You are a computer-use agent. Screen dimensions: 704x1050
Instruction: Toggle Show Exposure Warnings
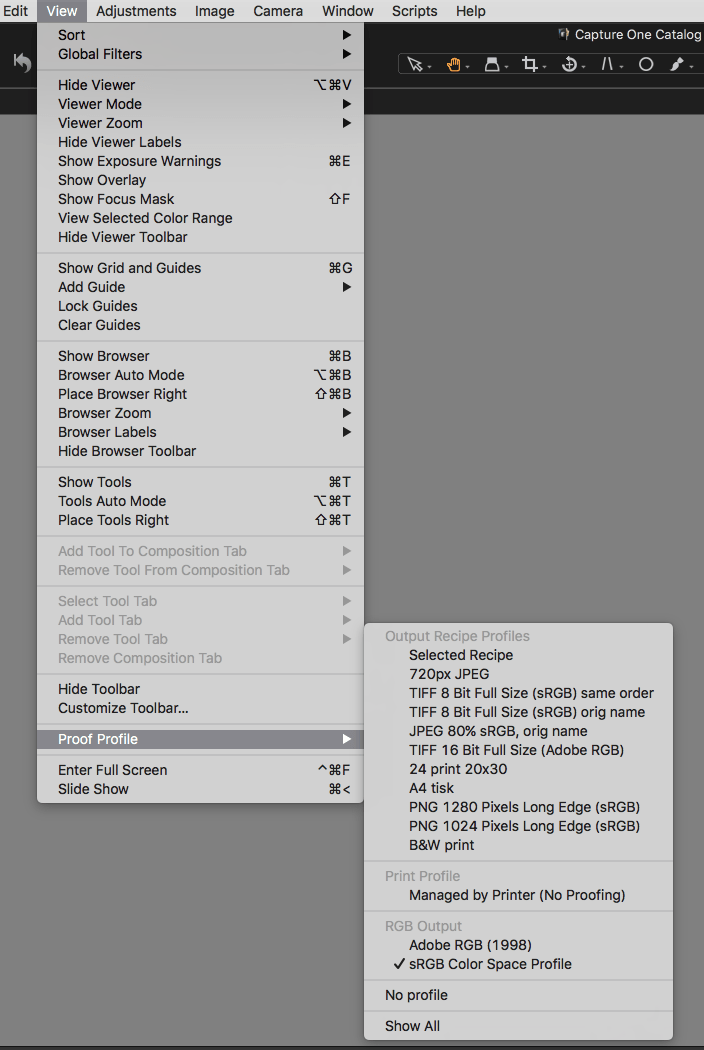(x=201, y=161)
